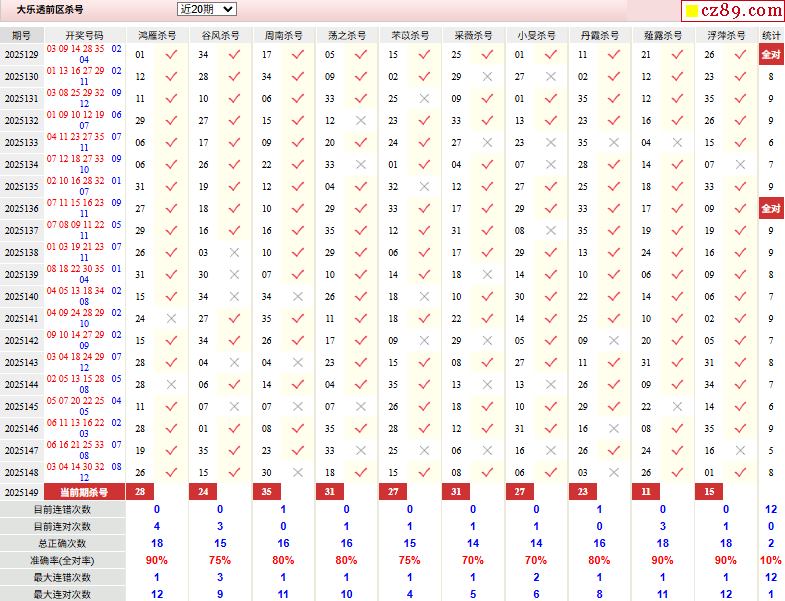Click 浮萍杀号 gray cross for issue 2025134
Viewport: 785px width, 601px height.
pos(740,165)
